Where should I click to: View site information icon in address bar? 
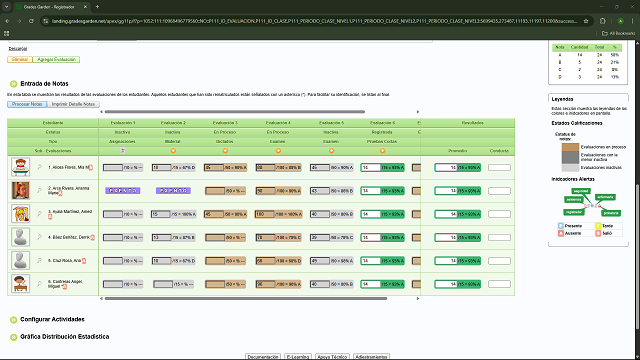click(x=46, y=21)
